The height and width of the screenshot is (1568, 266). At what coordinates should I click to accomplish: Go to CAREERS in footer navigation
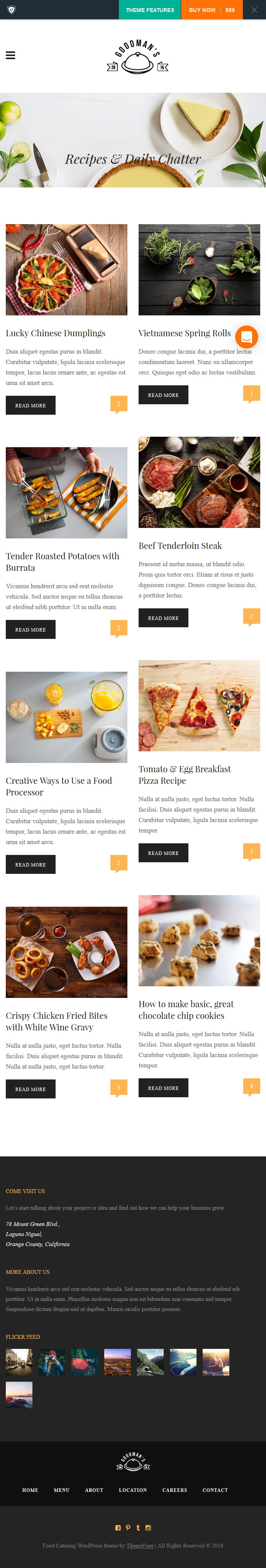(x=175, y=1490)
